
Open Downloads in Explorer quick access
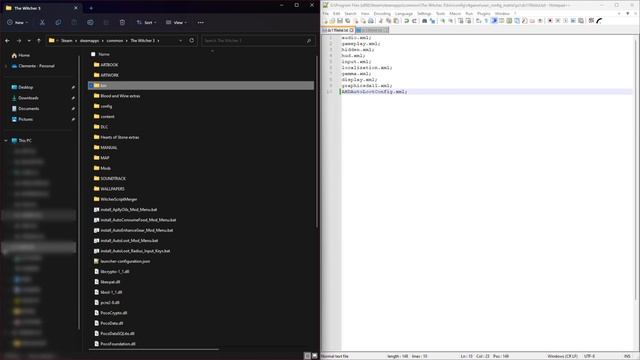click(28, 98)
